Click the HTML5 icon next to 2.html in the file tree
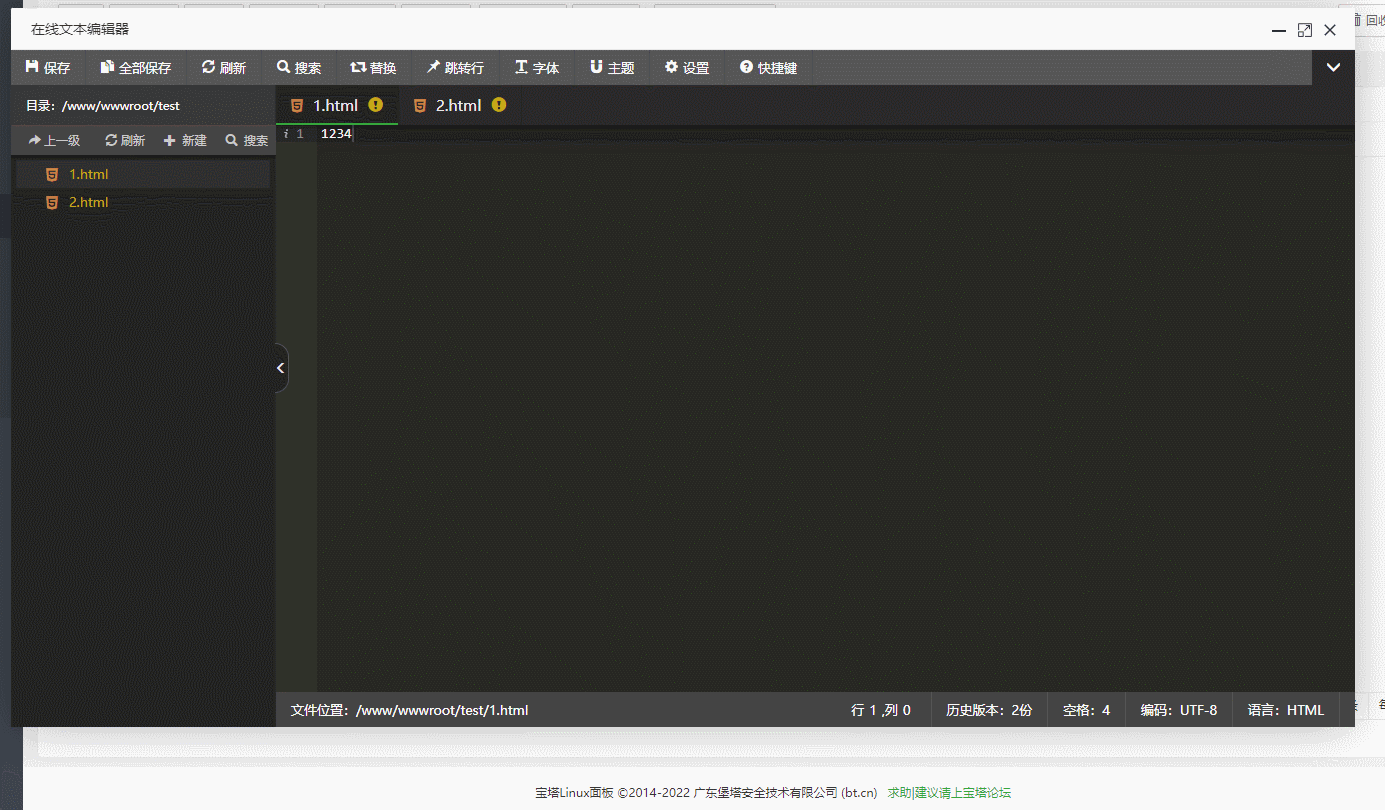The image size is (1385, 810). coord(52,202)
